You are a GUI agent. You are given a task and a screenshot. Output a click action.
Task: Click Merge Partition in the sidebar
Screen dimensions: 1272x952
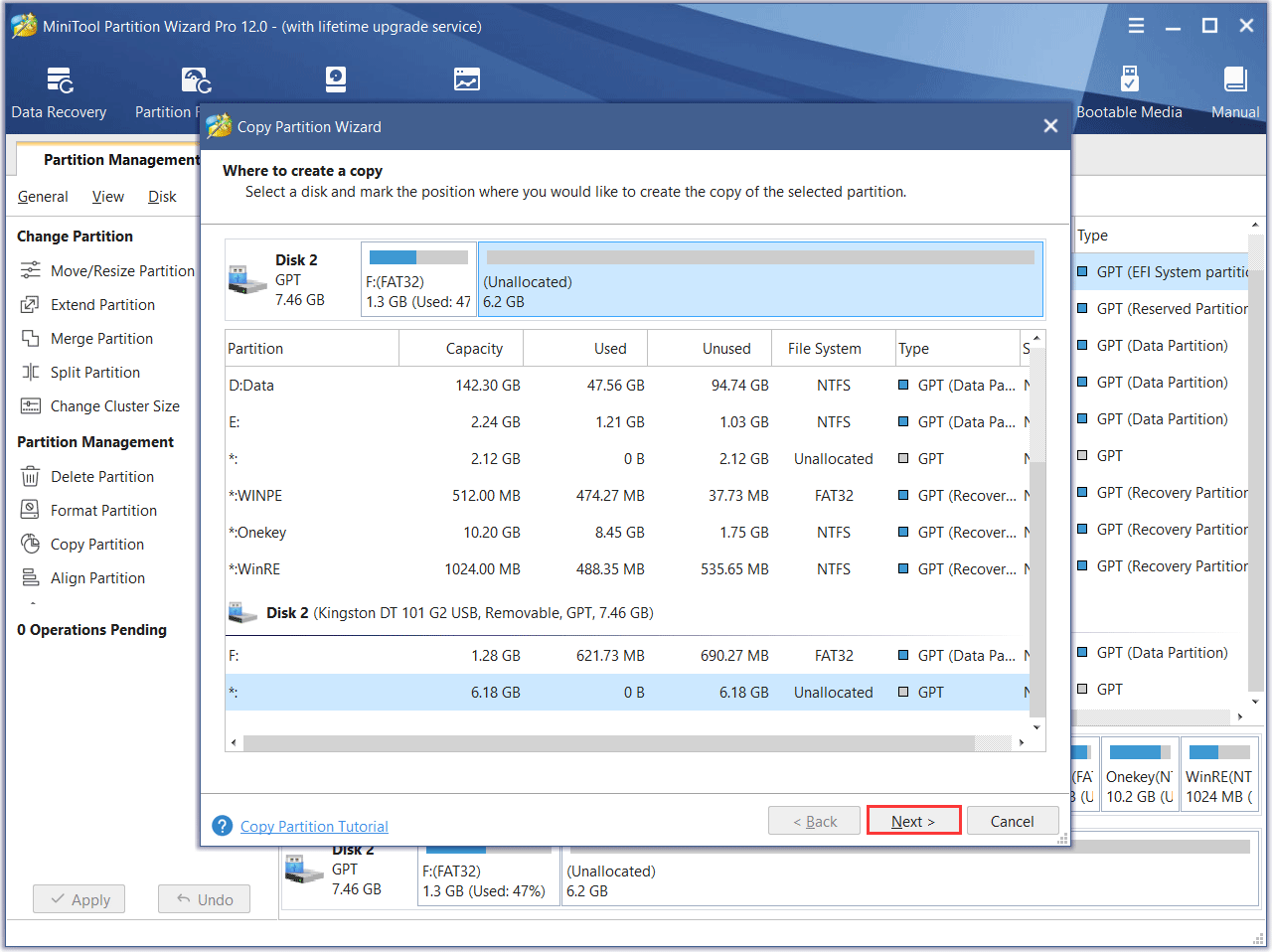101,339
